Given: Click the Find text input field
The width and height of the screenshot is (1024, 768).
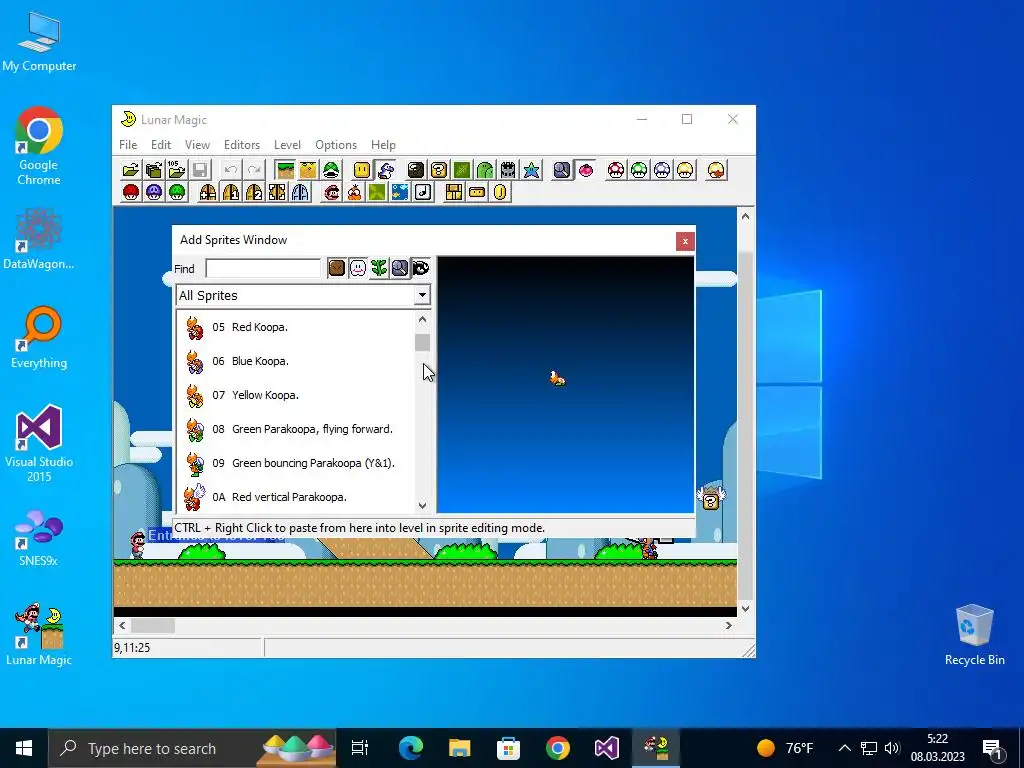Looking at the screenshot, I should (x=263, y=268).
